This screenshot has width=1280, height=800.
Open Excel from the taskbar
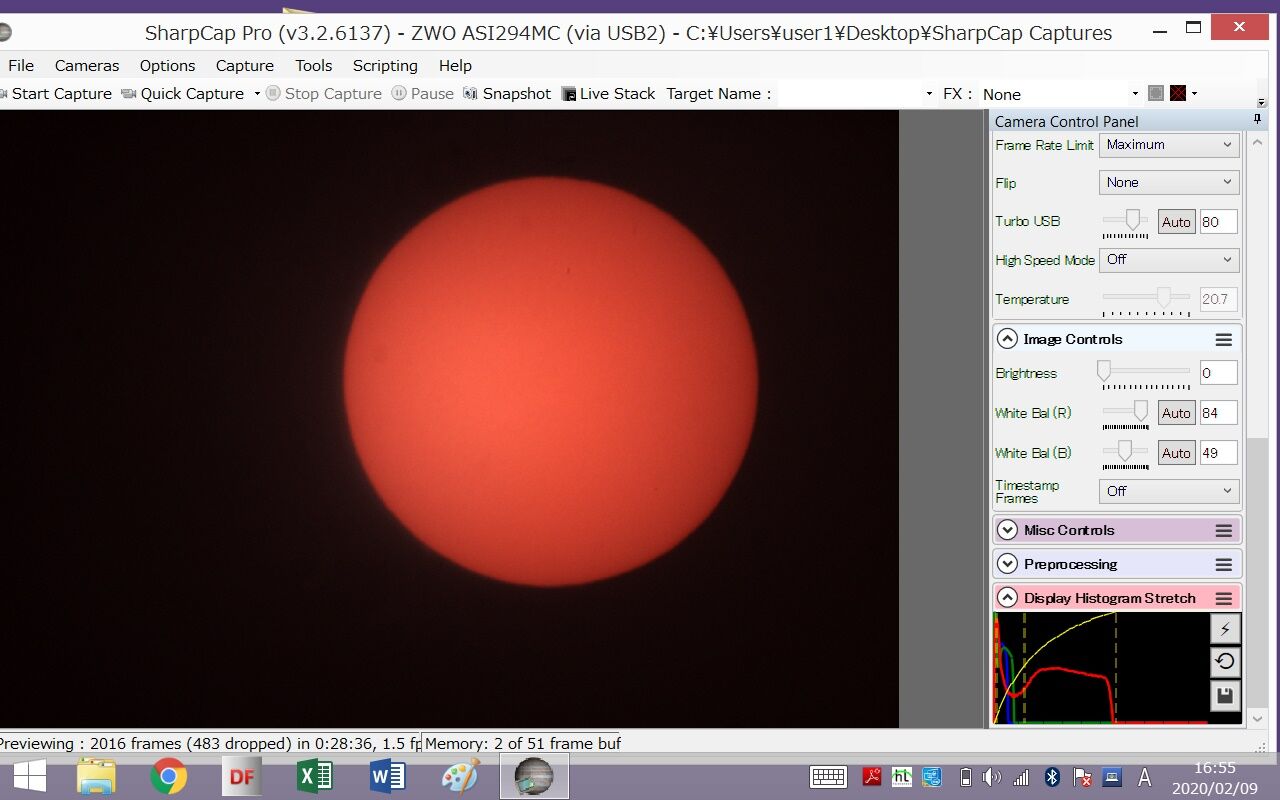(x=314, y=776)
